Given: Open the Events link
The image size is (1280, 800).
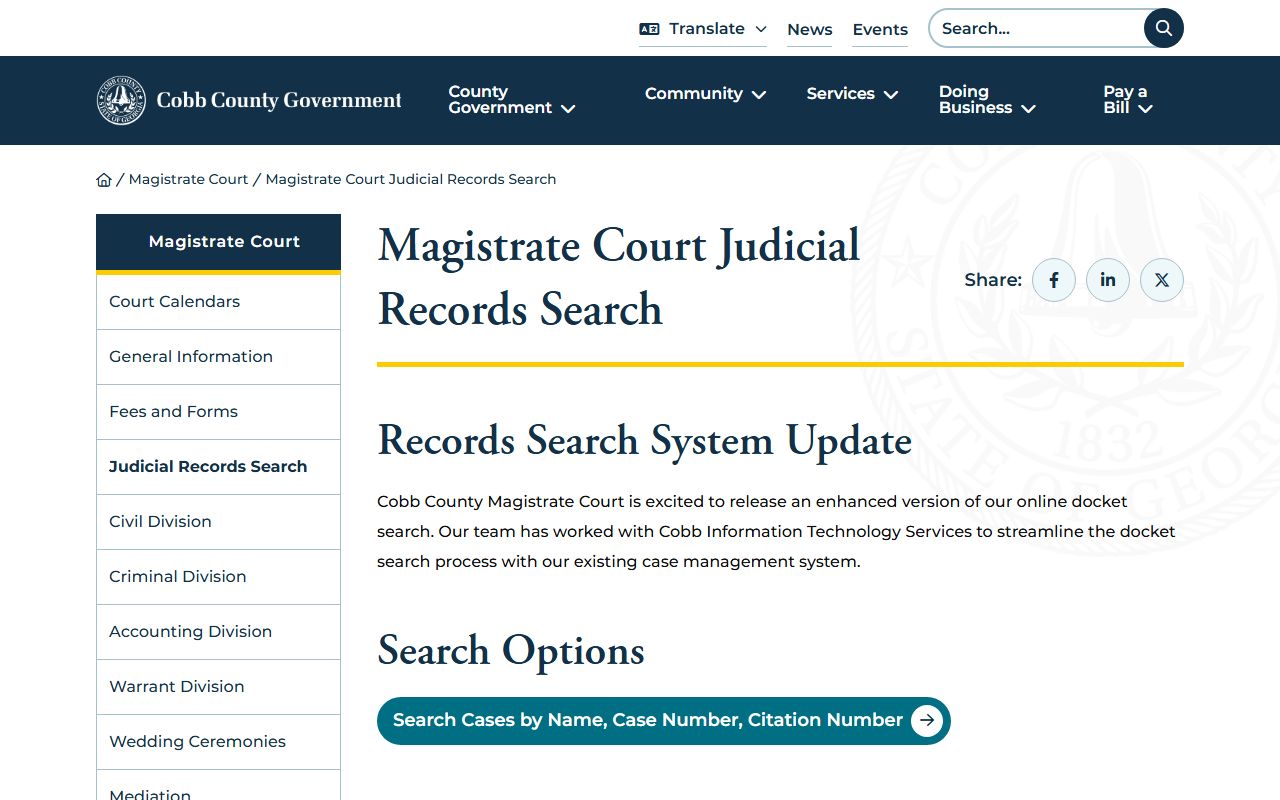Looking at the screenshot, I should tap(880, 30).
